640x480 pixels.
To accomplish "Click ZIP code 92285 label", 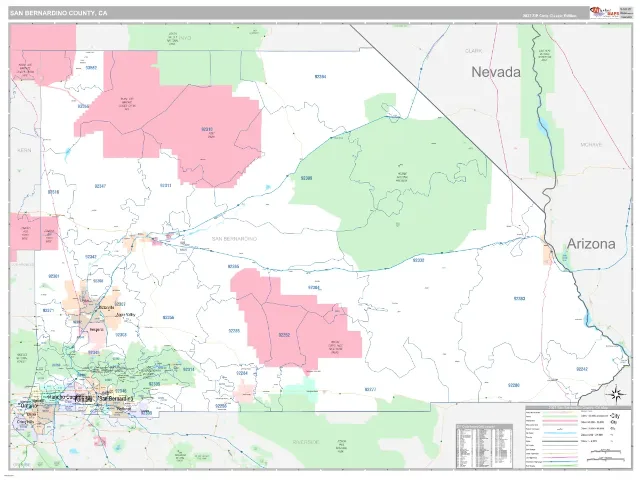I will click(x=234, y=331).
